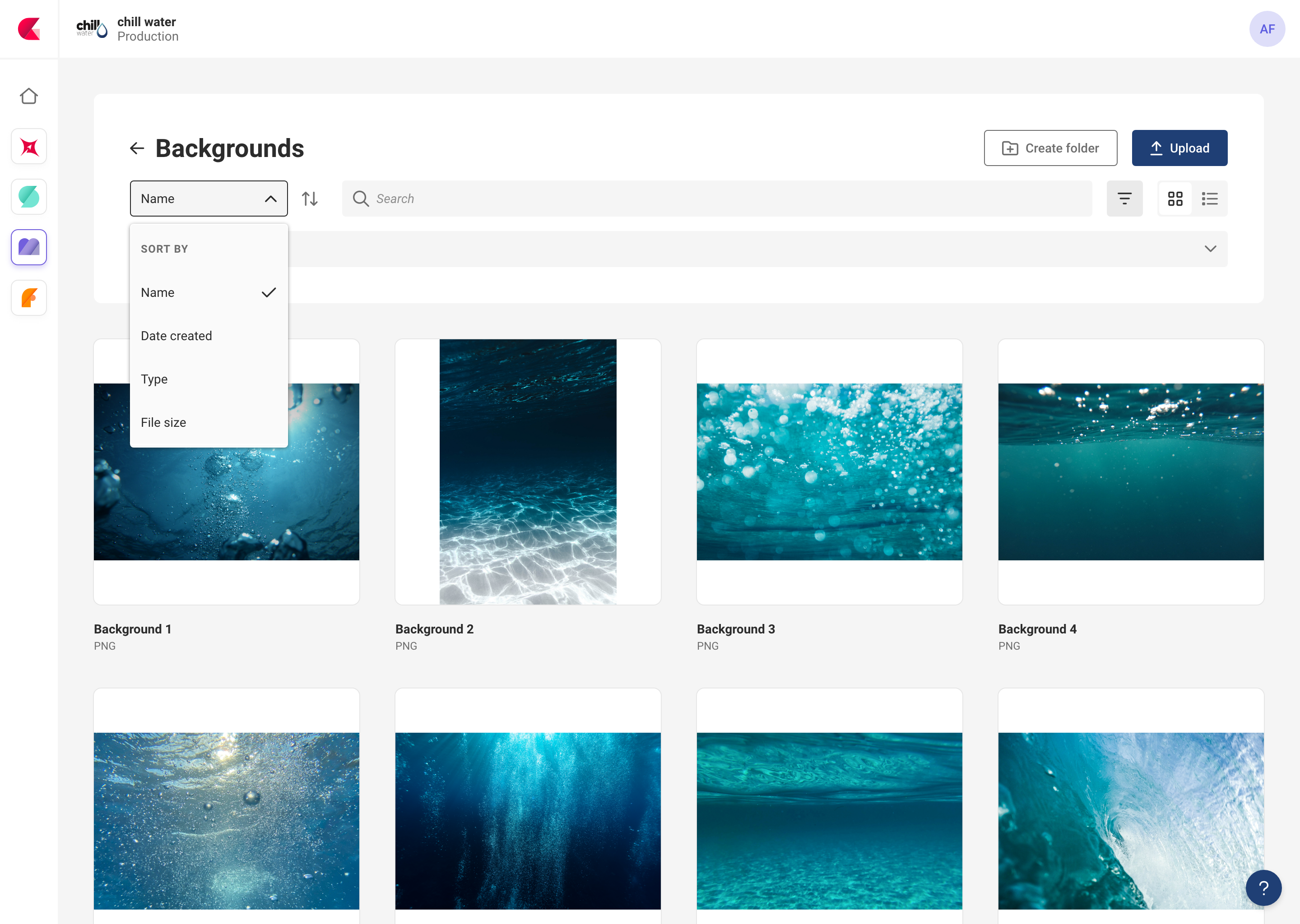Select Name in the Sort By menu
This screenshot has width=1300, height=924.
point(209,292)
